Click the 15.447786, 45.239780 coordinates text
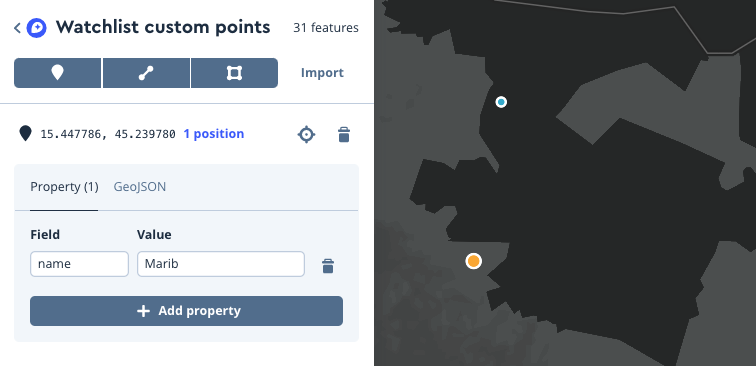 point(108,134)
